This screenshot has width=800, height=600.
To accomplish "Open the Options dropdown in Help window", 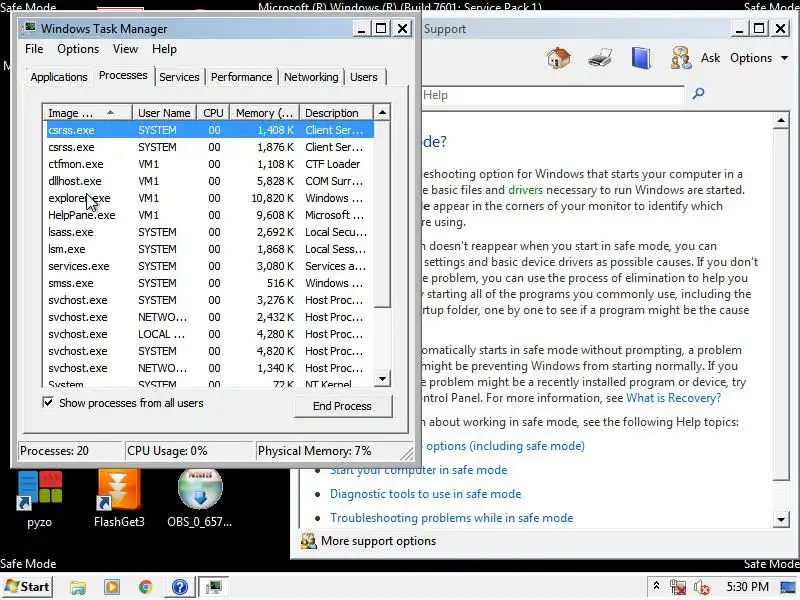I will [759, 58].
